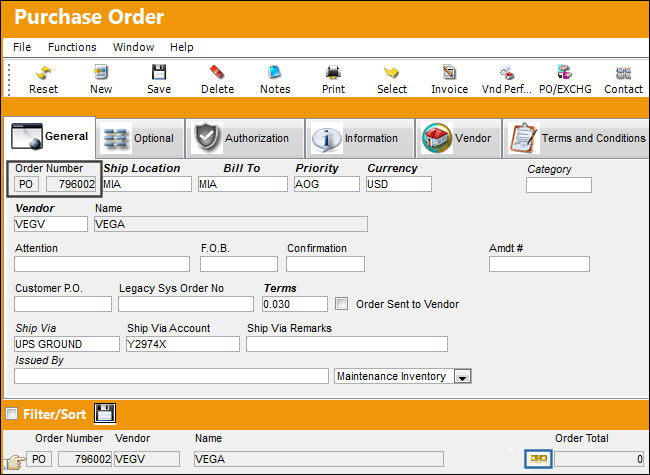Viewport: 650px width, 475px height.
Task: Expand the Maintenance Inventory dropdown
Action: [x=462, y=376]
